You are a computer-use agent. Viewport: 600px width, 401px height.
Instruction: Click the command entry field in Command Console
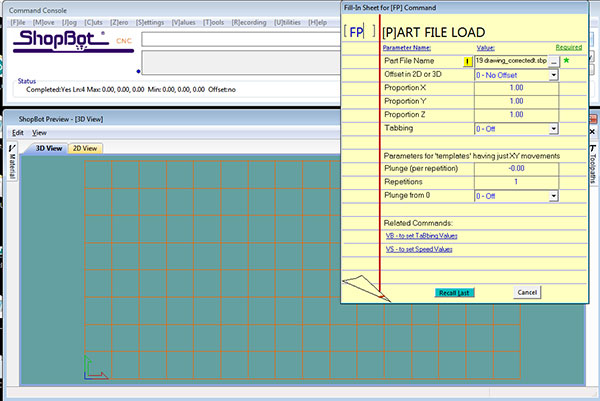point(241,39)
